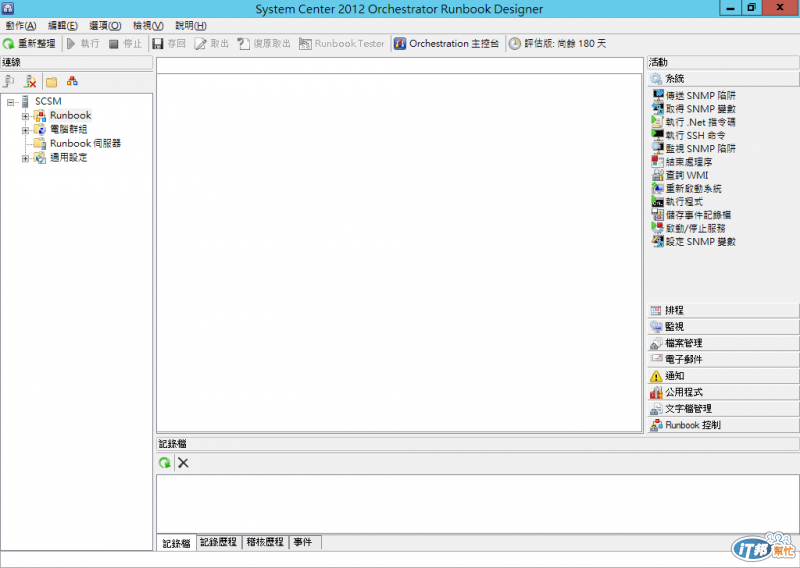Click inside the runbook design workspace
The height and width of the screenshot is (568, 800).
[x=399, y=253]
